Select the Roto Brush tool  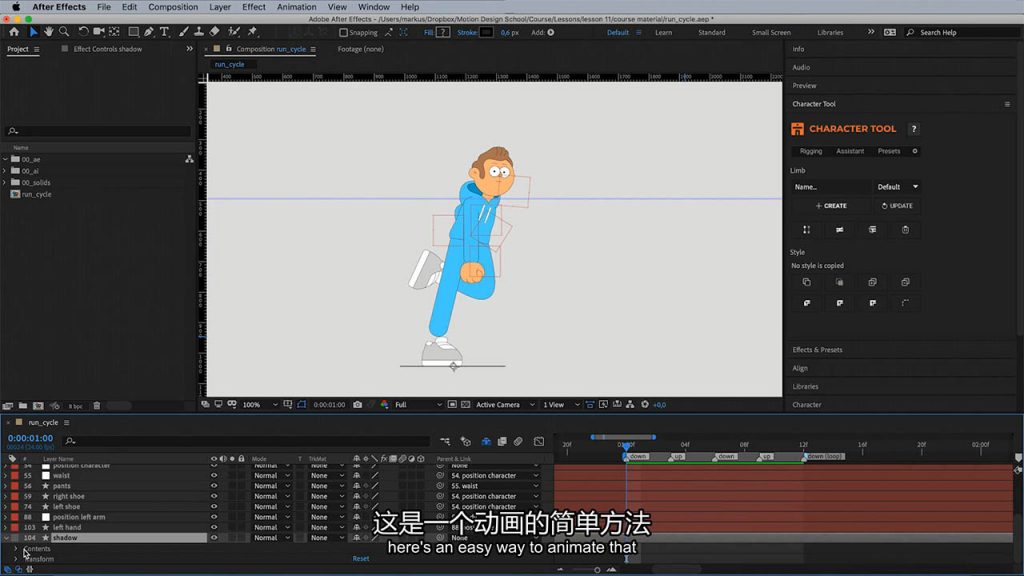point(234,31)
